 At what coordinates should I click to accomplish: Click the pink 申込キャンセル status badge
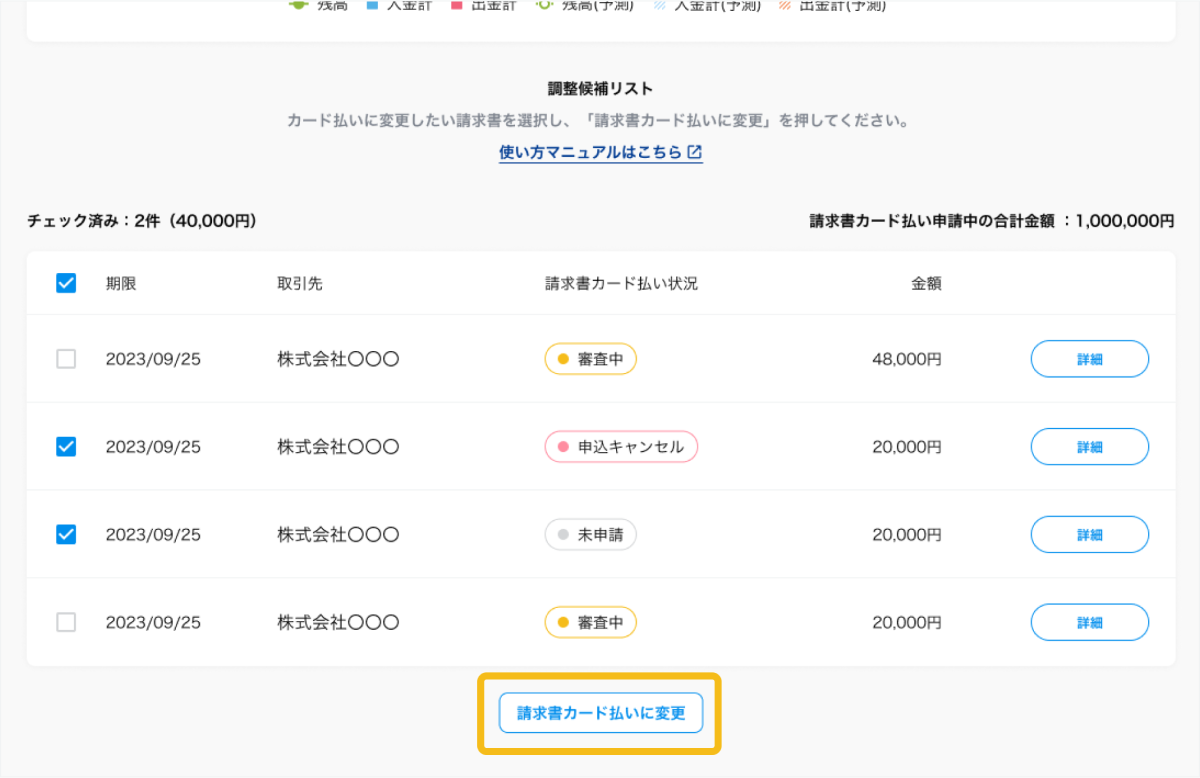click(621, 447)
